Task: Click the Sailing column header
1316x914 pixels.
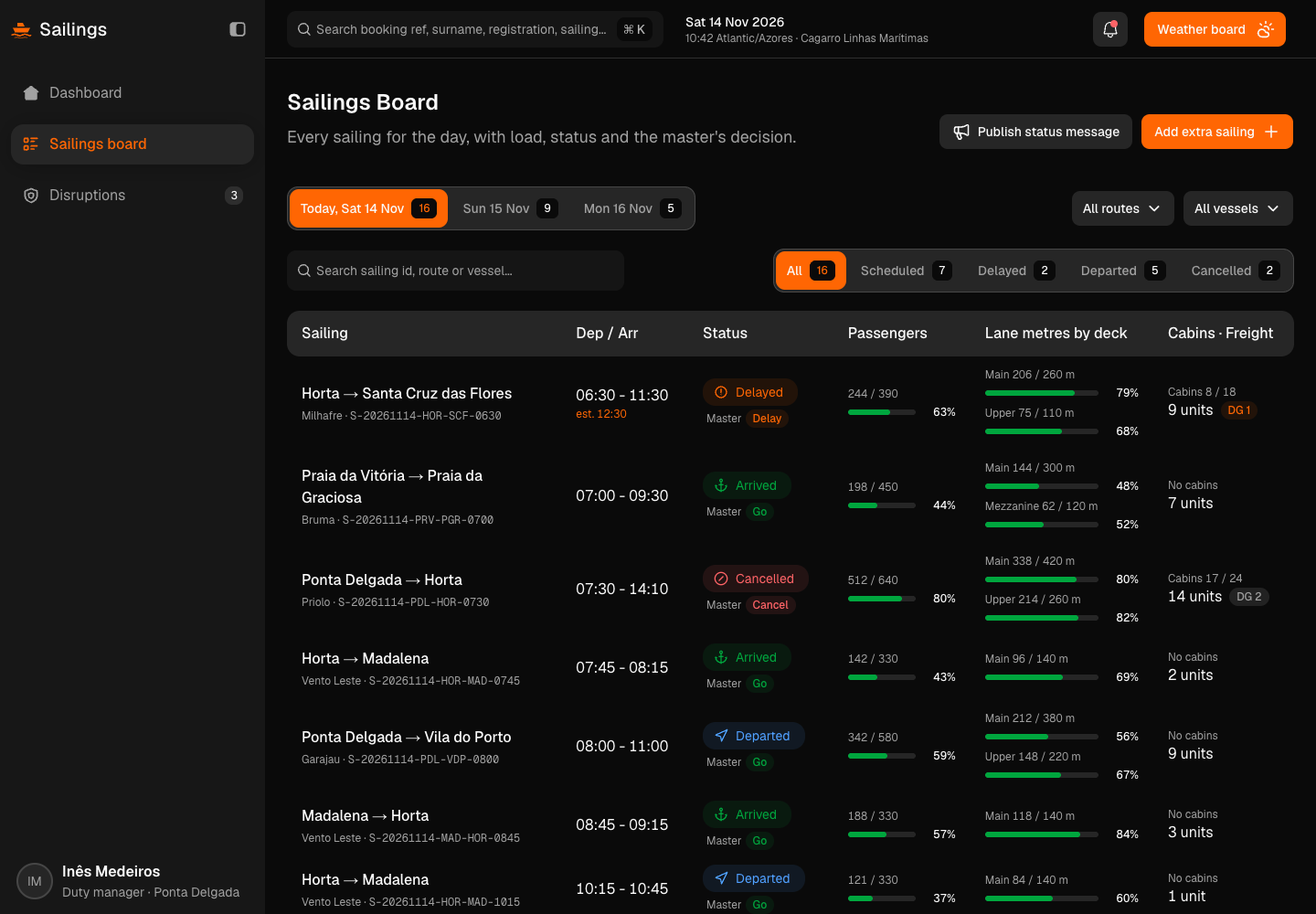Action: (x=324, y=334)
